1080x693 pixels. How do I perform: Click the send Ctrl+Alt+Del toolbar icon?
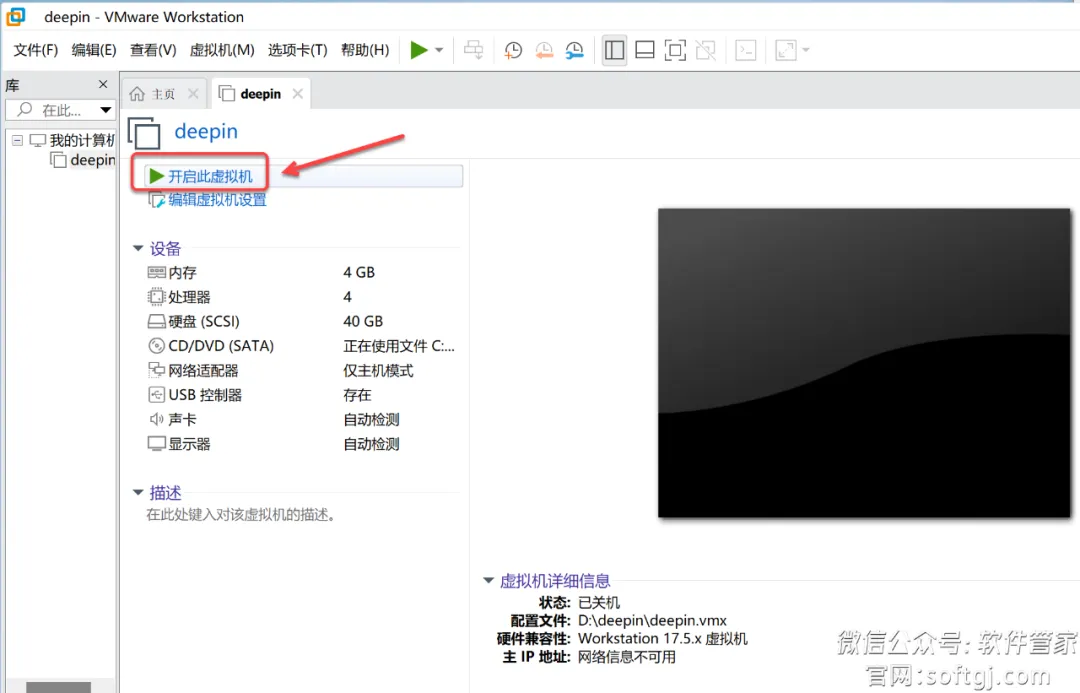474,50
